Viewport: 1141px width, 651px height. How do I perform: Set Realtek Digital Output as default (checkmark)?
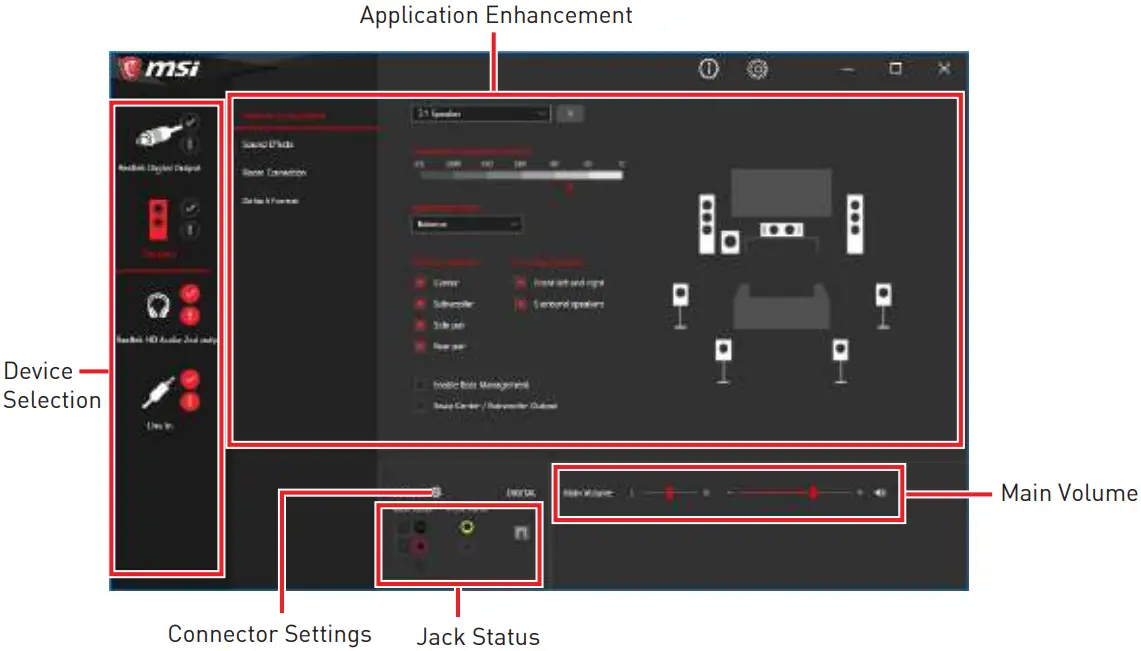coord(190,121)
